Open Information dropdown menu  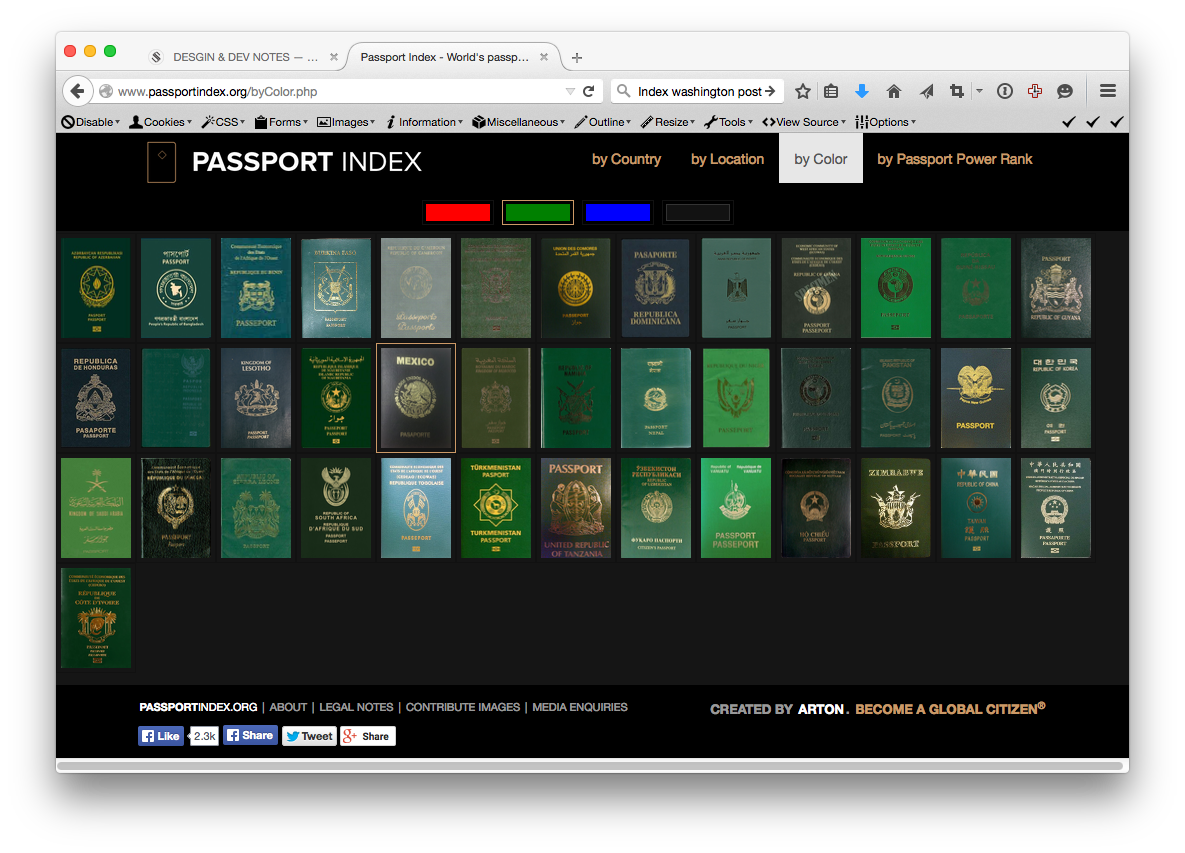[424, 122]
